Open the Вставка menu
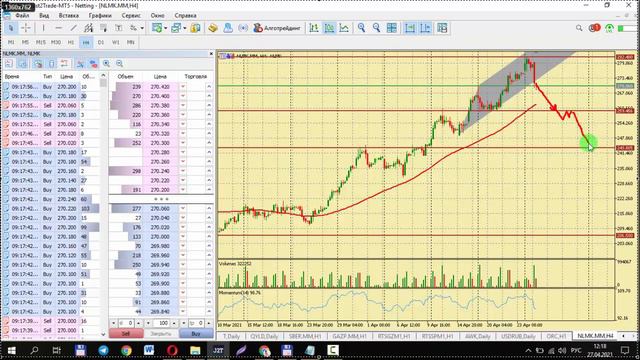 [69, 16]
